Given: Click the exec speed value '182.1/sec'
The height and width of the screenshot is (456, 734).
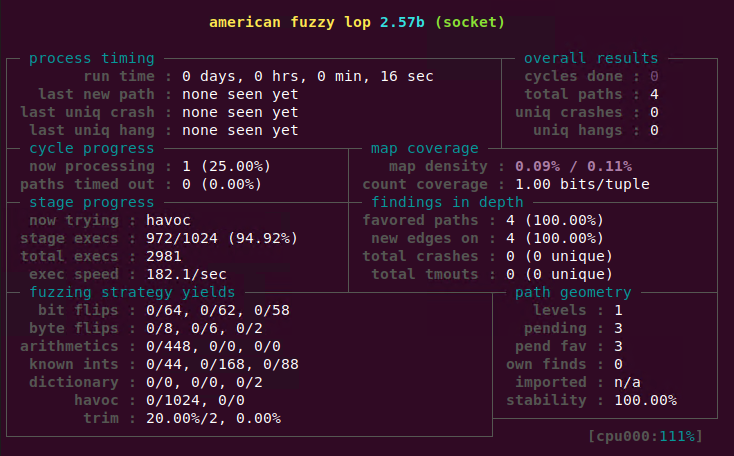Looking at the screenshot, I should pos(186,274).
